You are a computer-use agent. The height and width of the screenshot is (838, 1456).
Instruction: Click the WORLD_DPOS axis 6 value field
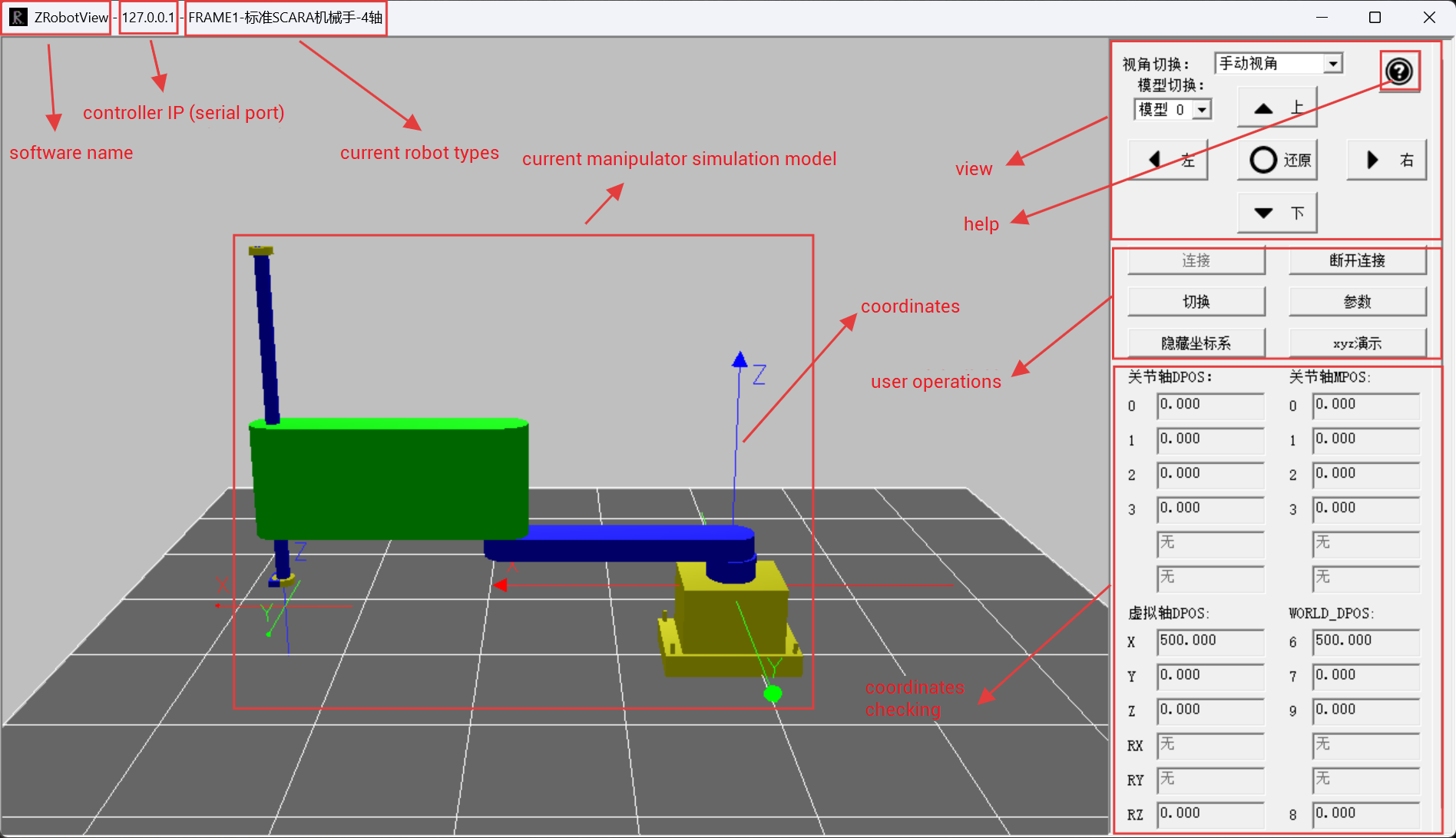pos(1365,641)
